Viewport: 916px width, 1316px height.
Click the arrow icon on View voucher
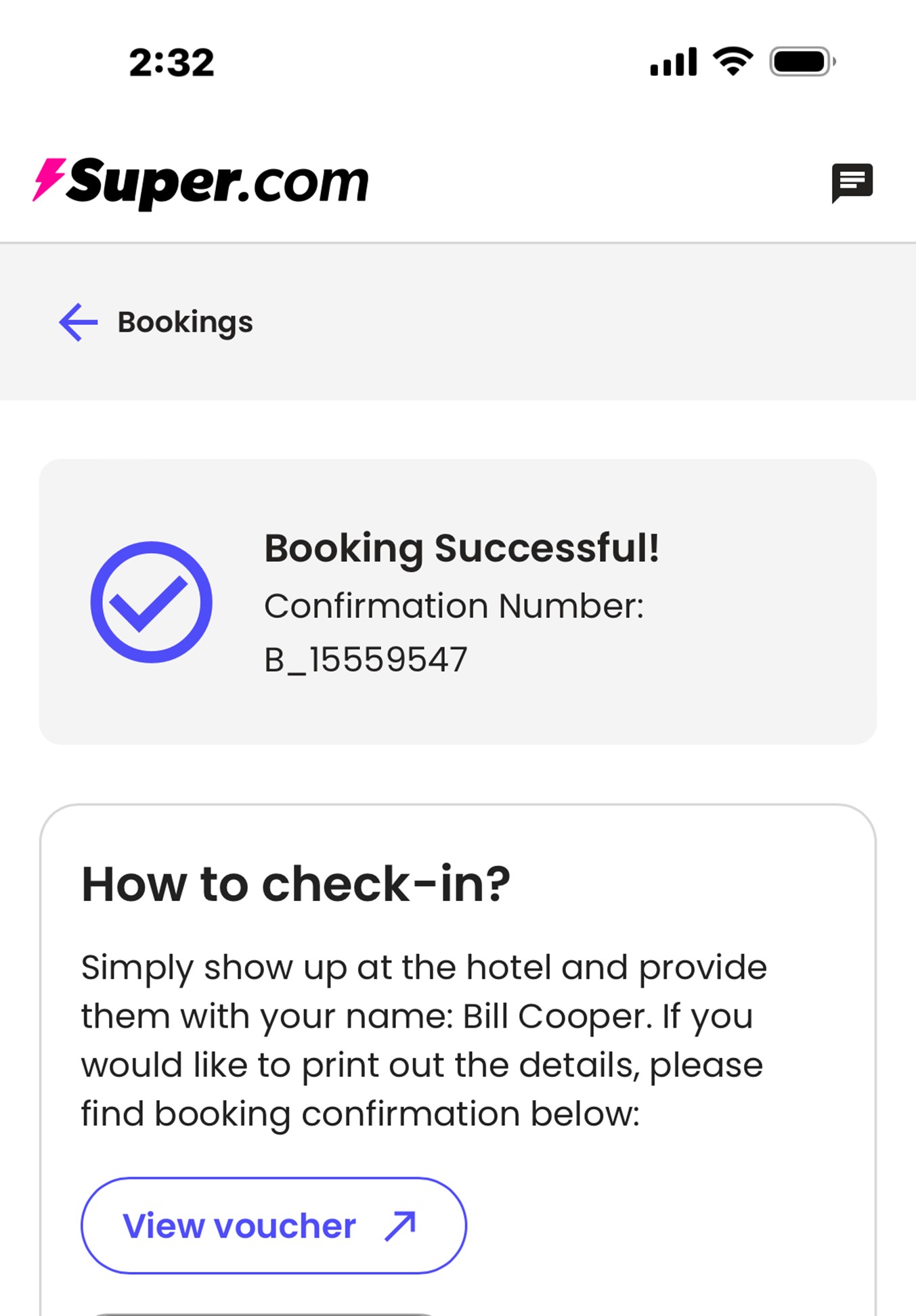click(400, 1226)
